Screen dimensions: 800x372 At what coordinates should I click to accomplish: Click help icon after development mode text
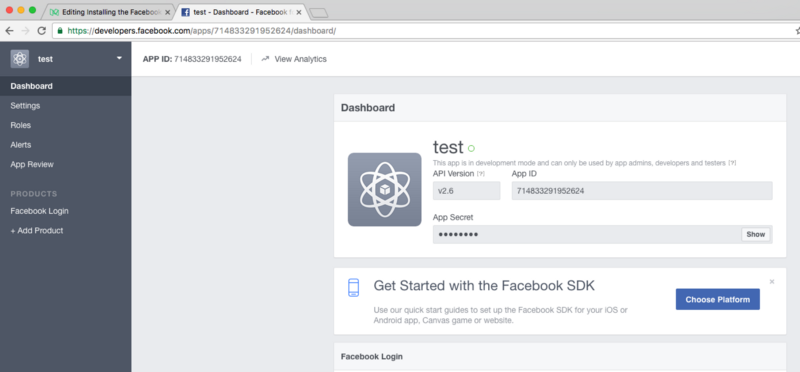point(732,163)
